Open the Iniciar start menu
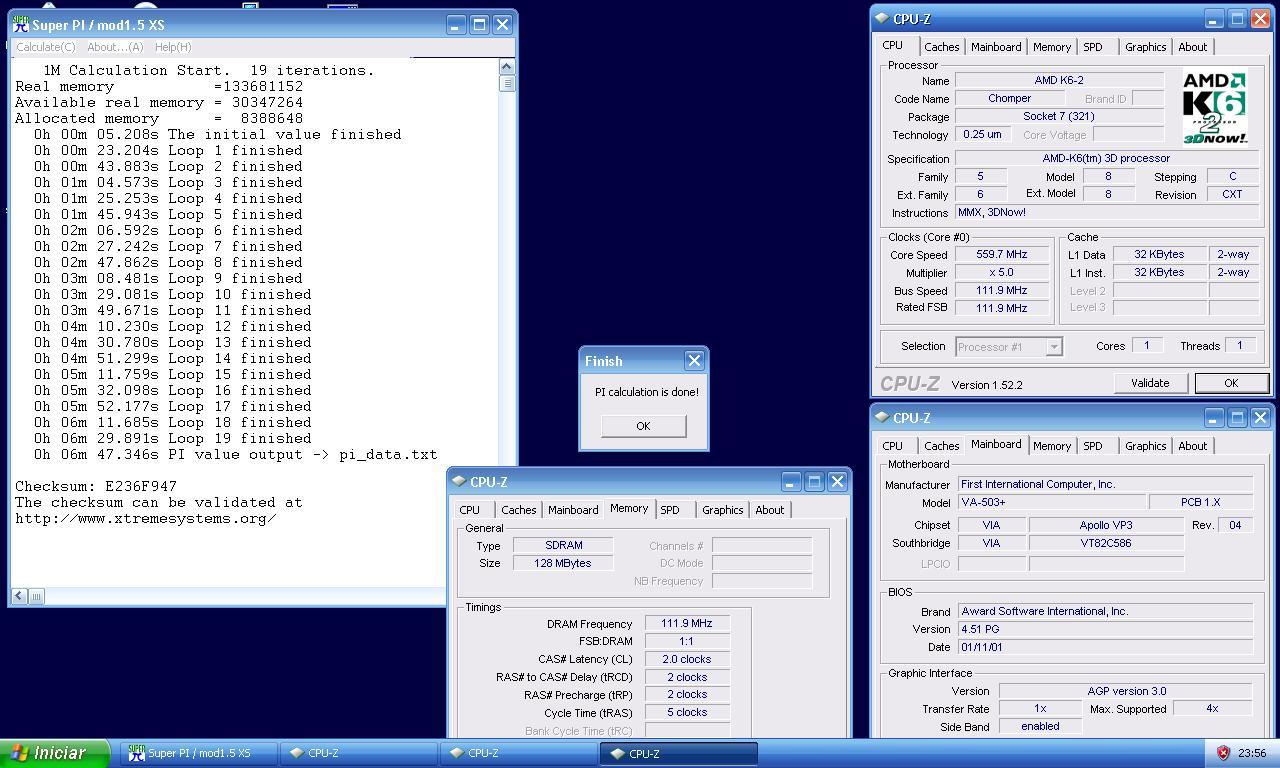This screenshot has width=1280, height=768. point(55,753)
